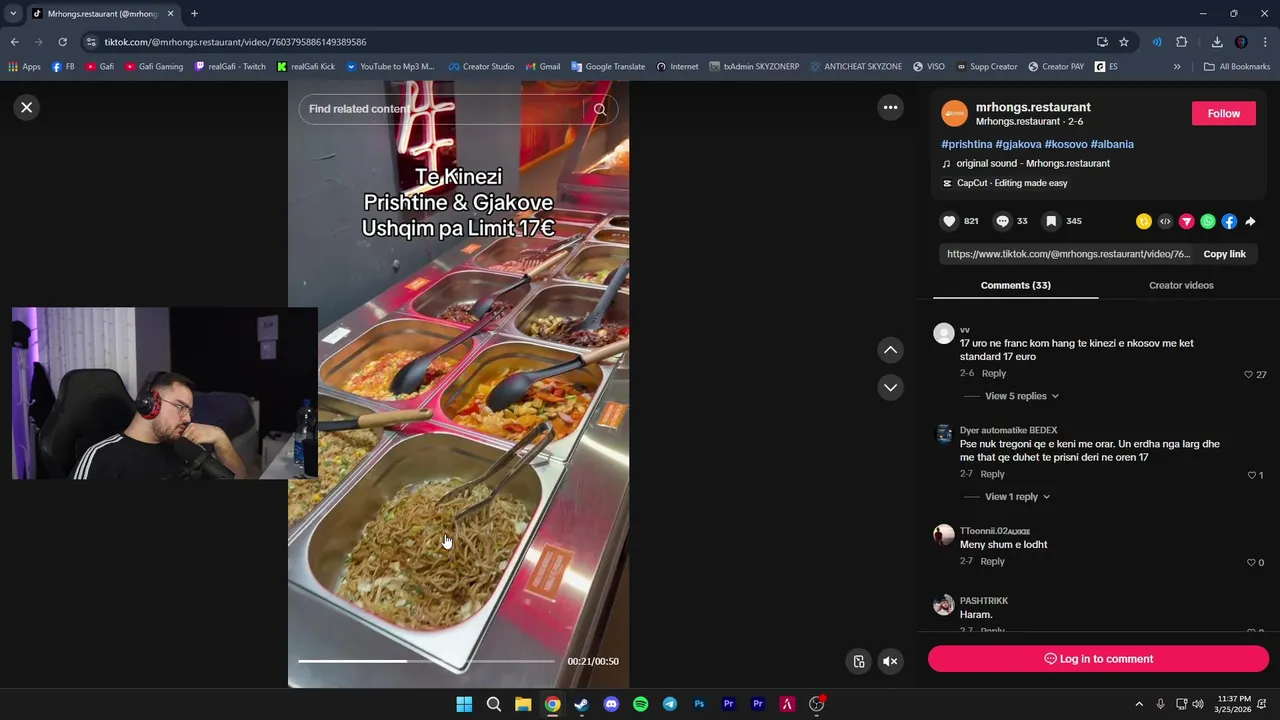
Task: Save the video with the bookmark icon
Action: (1051, 221)
